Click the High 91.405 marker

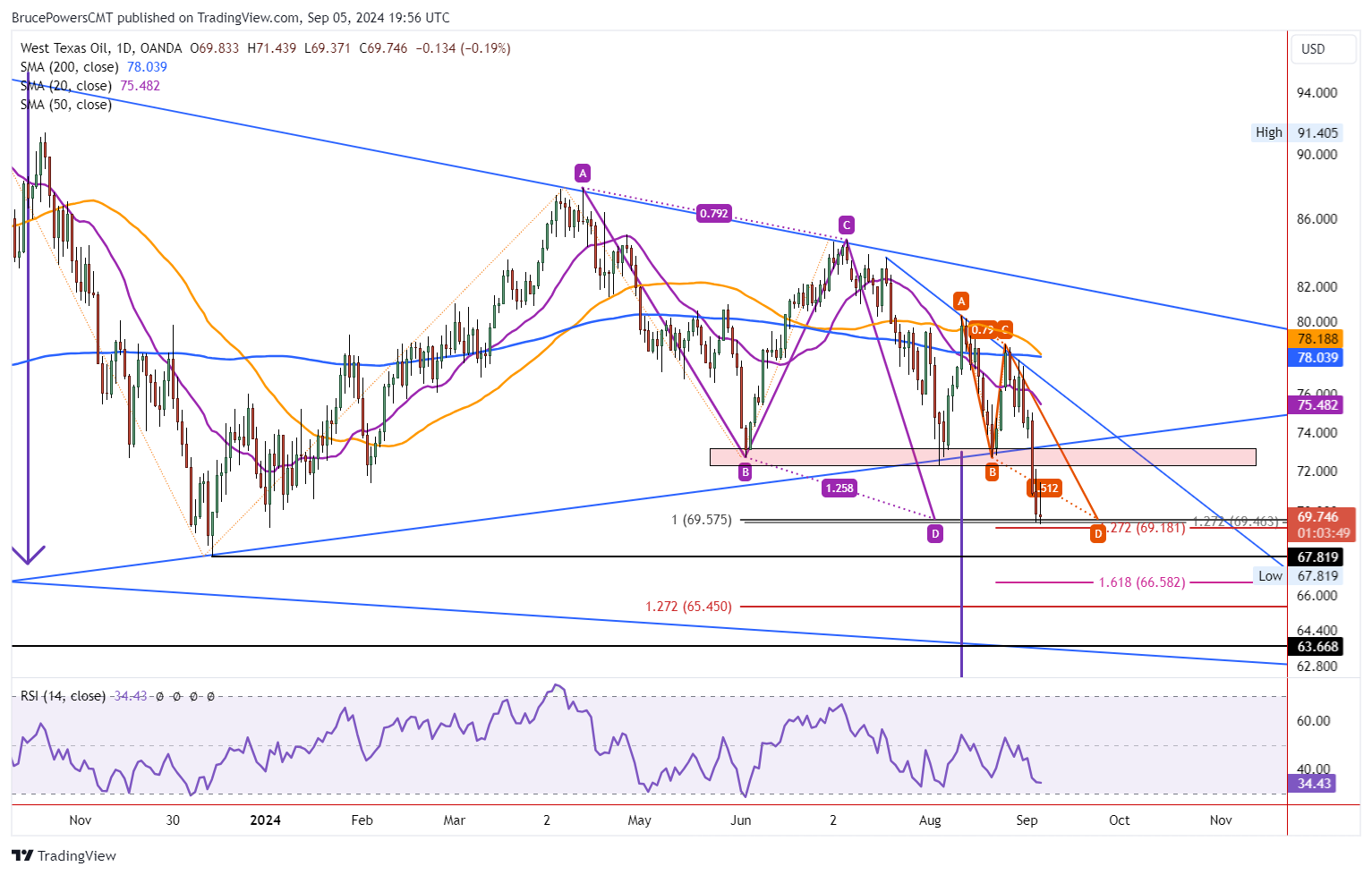point(1297,132)
